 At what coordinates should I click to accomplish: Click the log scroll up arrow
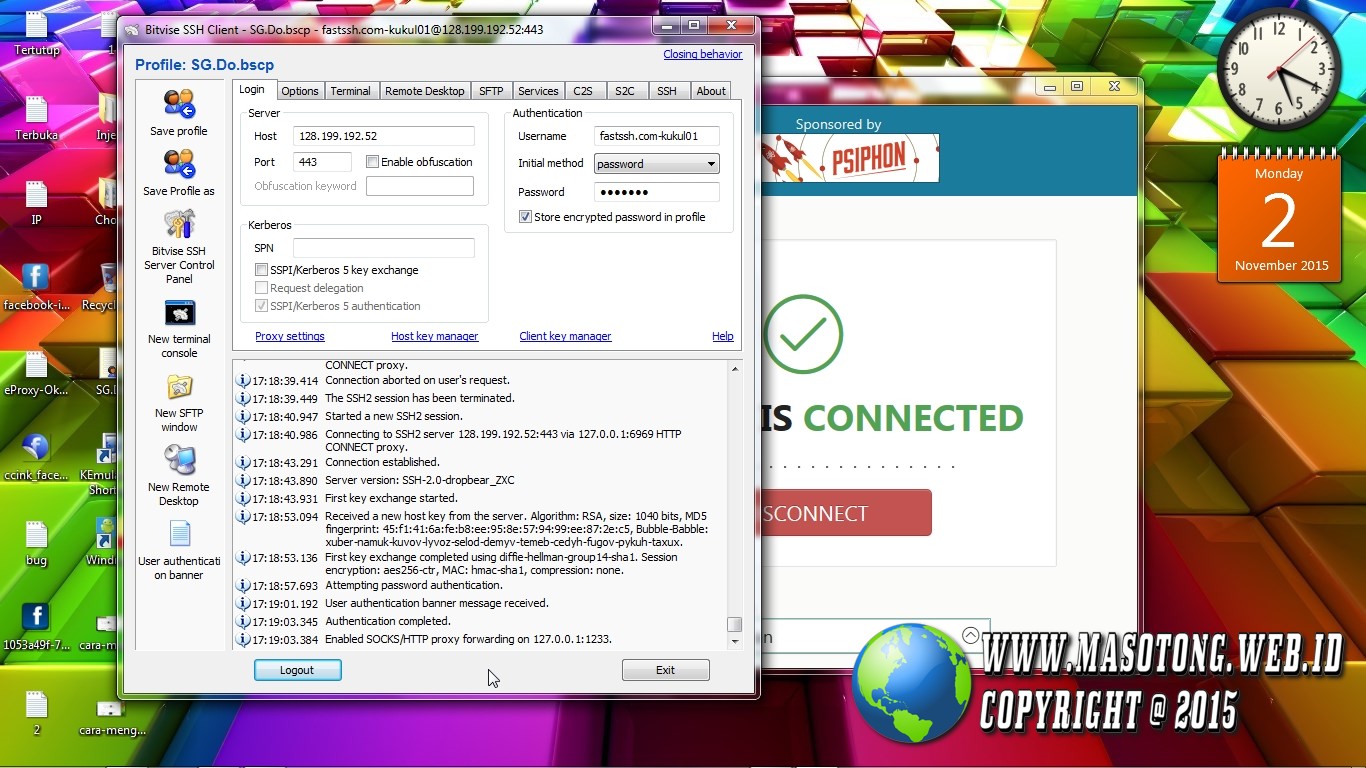(735, 369)
